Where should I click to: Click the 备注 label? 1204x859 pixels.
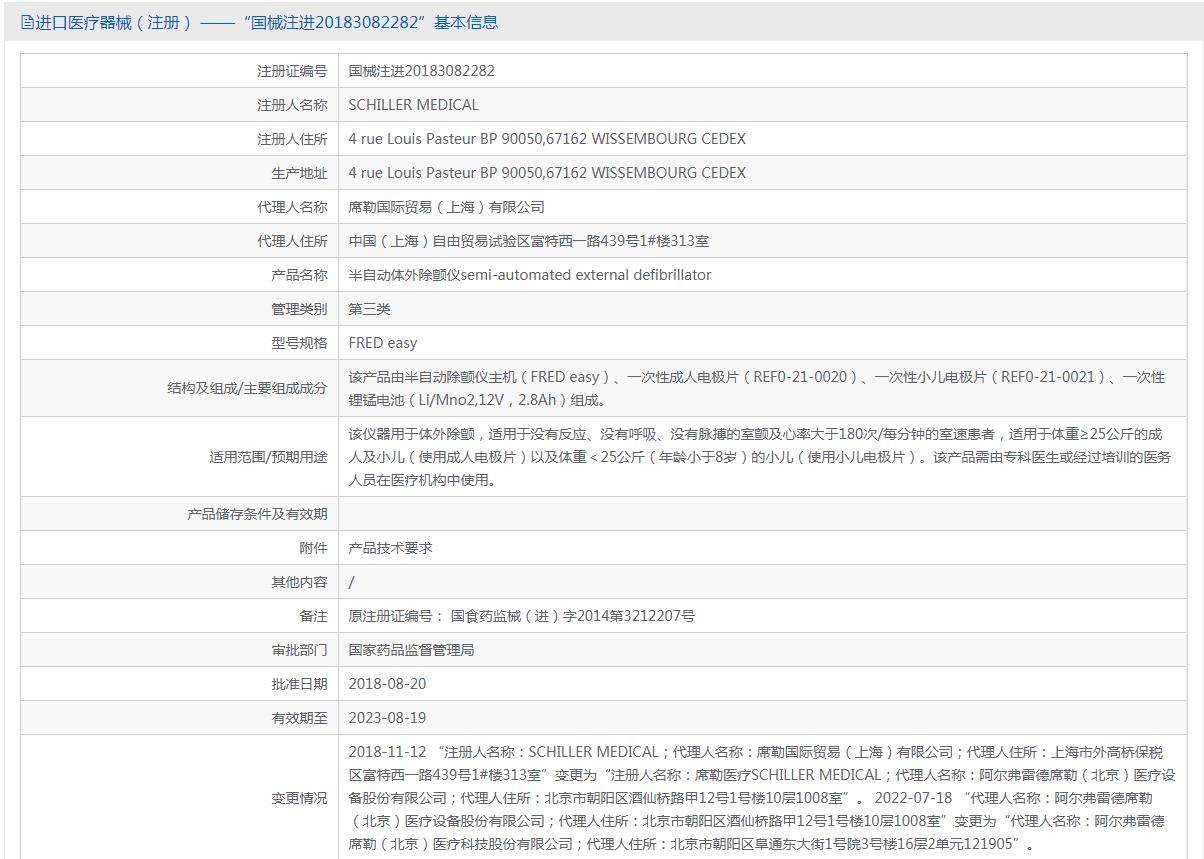pos(313,616)
